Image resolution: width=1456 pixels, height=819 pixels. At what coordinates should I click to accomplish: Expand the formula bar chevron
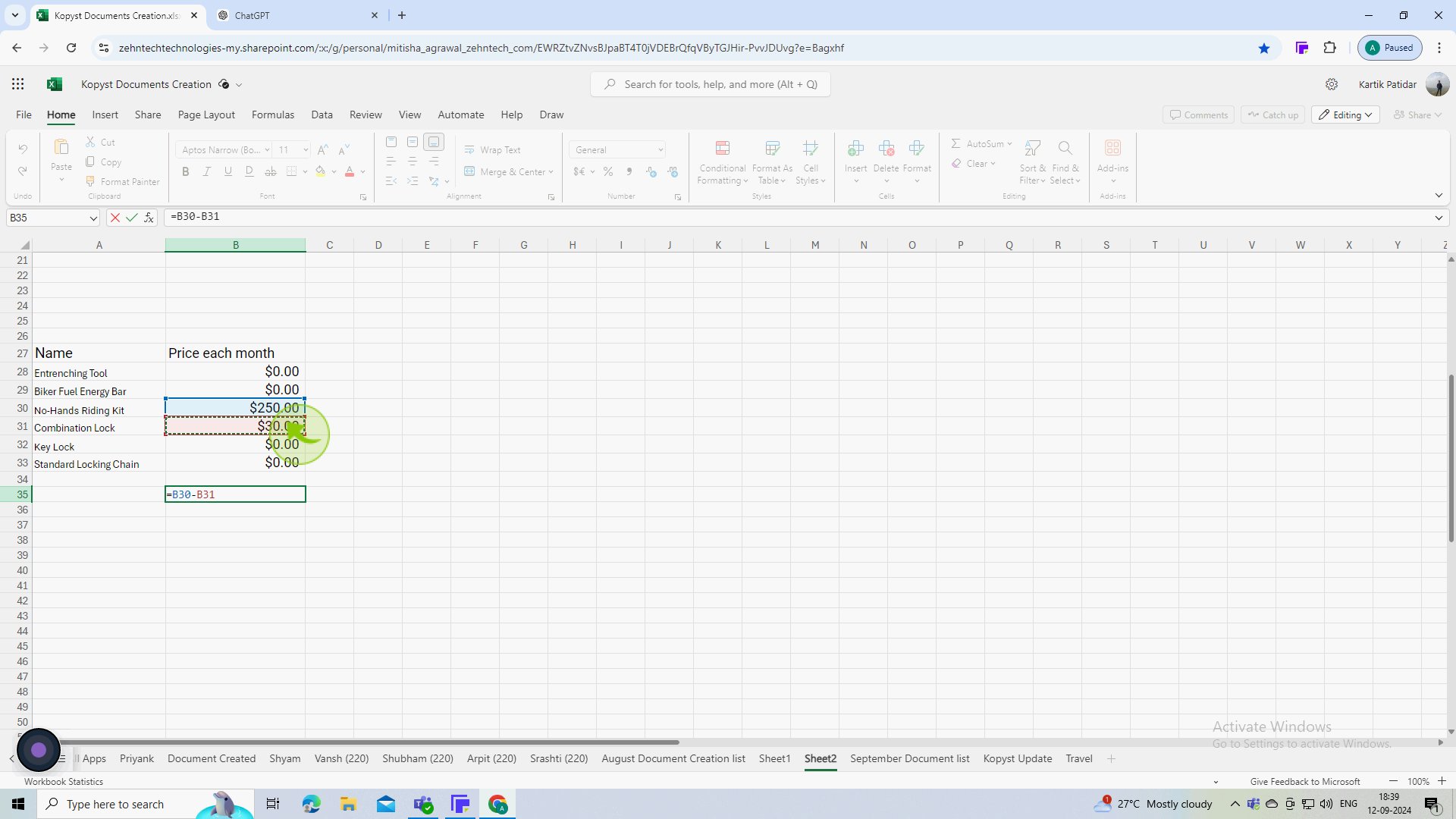point(1439,218)
